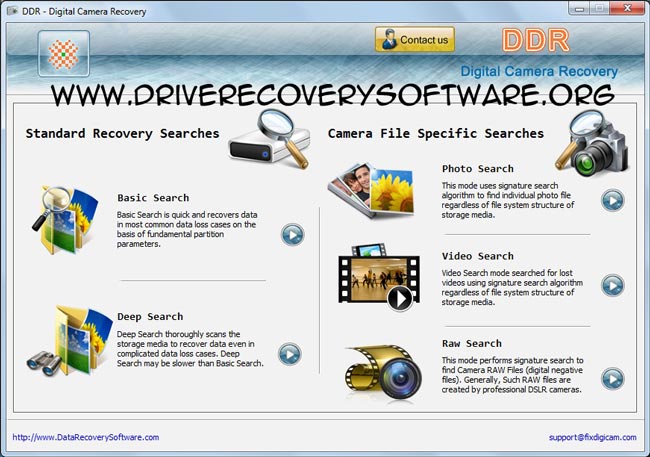
Task: Click the hard drive with magnifier icon
Action: (269, 141)
